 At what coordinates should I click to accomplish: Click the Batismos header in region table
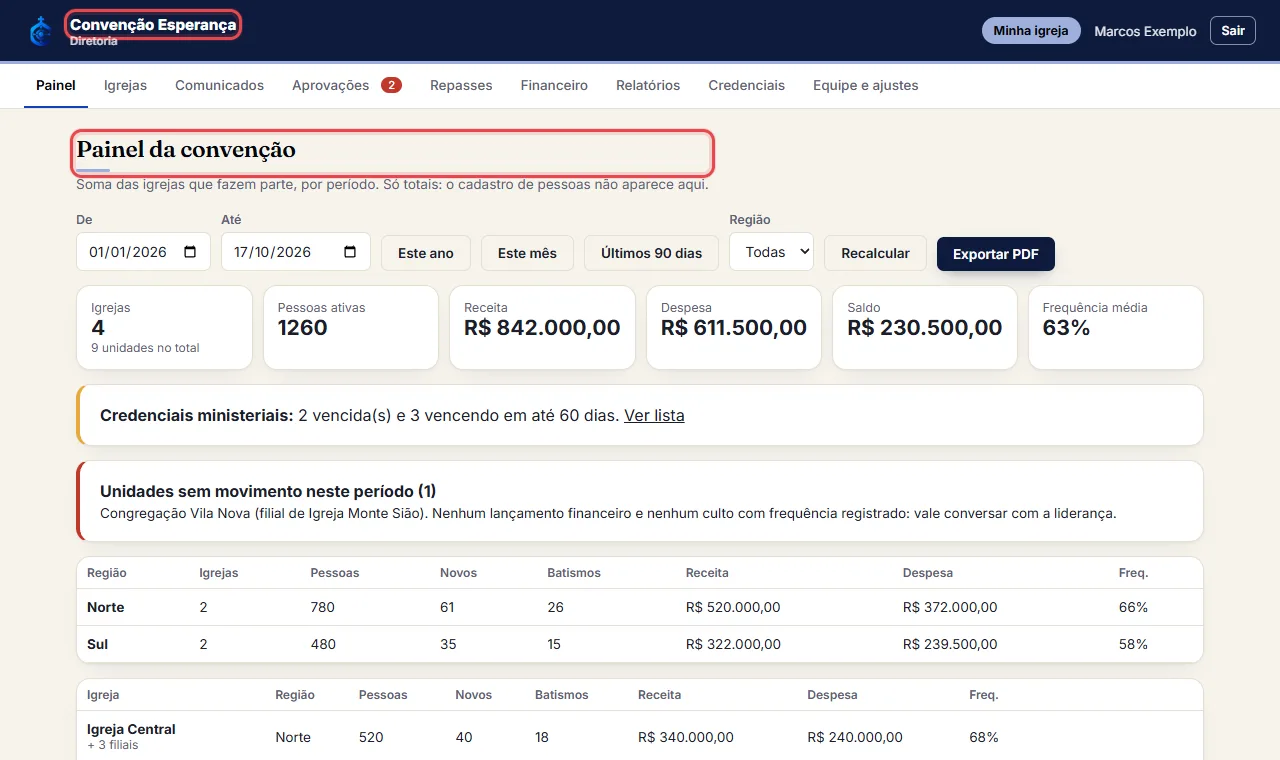pyautogui.click(x=574, y=573)
